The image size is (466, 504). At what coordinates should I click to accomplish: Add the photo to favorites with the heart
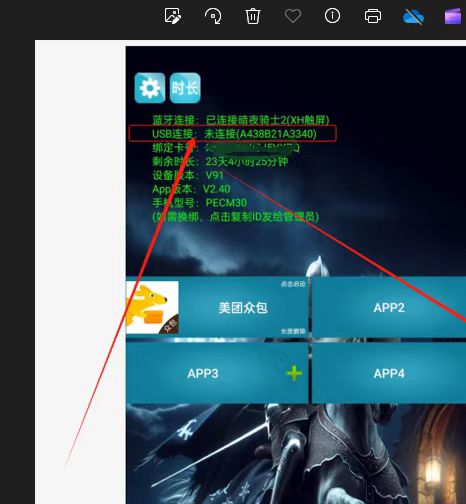tap(293, 16)
